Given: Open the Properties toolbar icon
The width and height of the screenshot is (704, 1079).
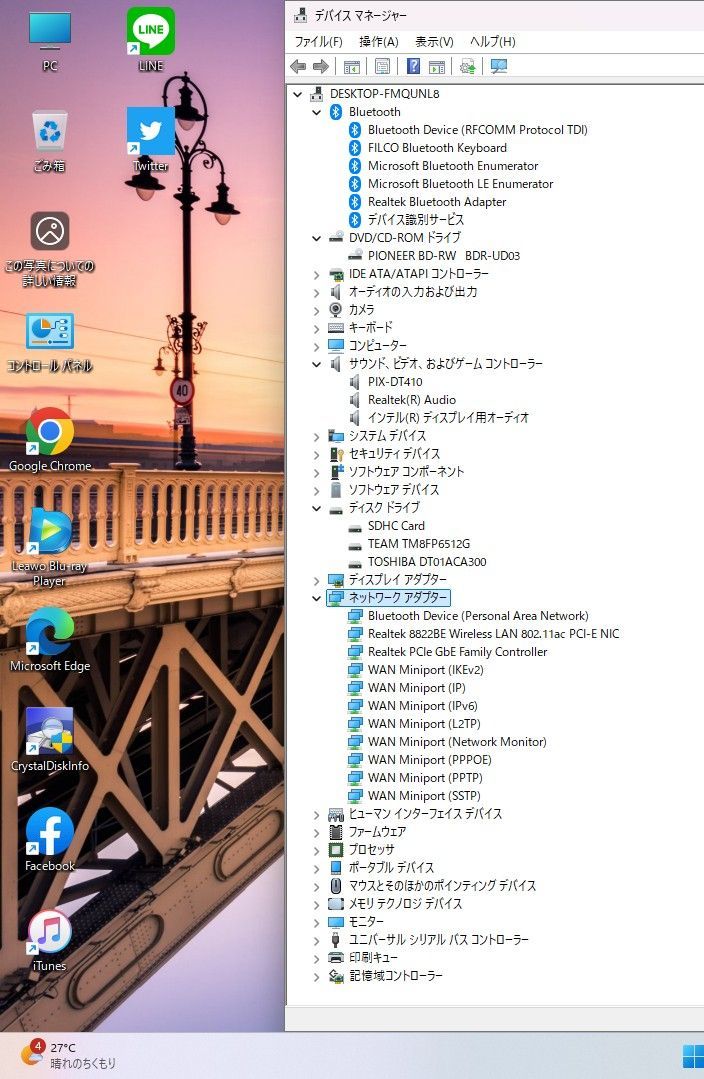Looking at the screenshot, I should coord(383,66).
